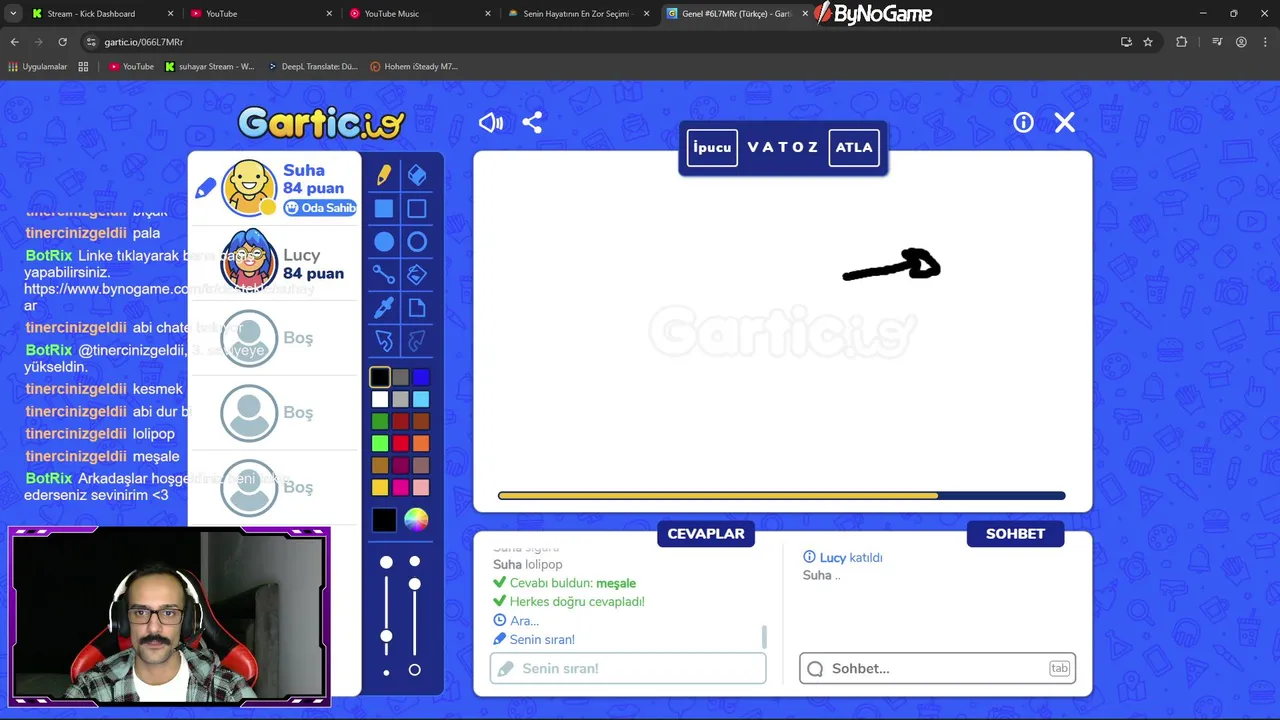Screen dimensions: 1280x720
Task: Click the undo arrow tool
Action: coord(384,341)
